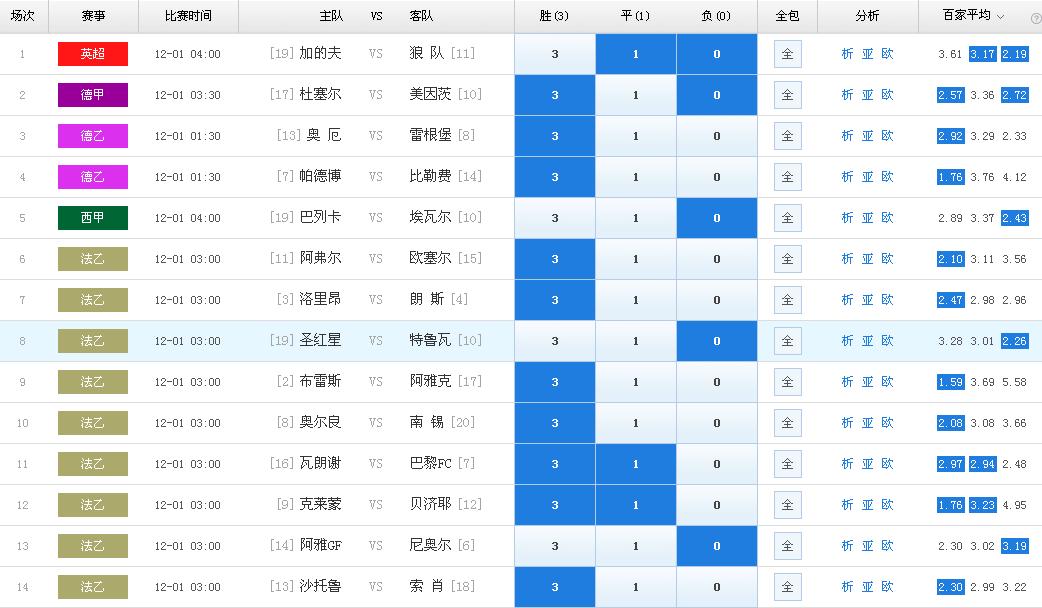This screenshot has height=608, width=1042.
Task: Click the 胜(3) column header
Action: click(554, 16)
